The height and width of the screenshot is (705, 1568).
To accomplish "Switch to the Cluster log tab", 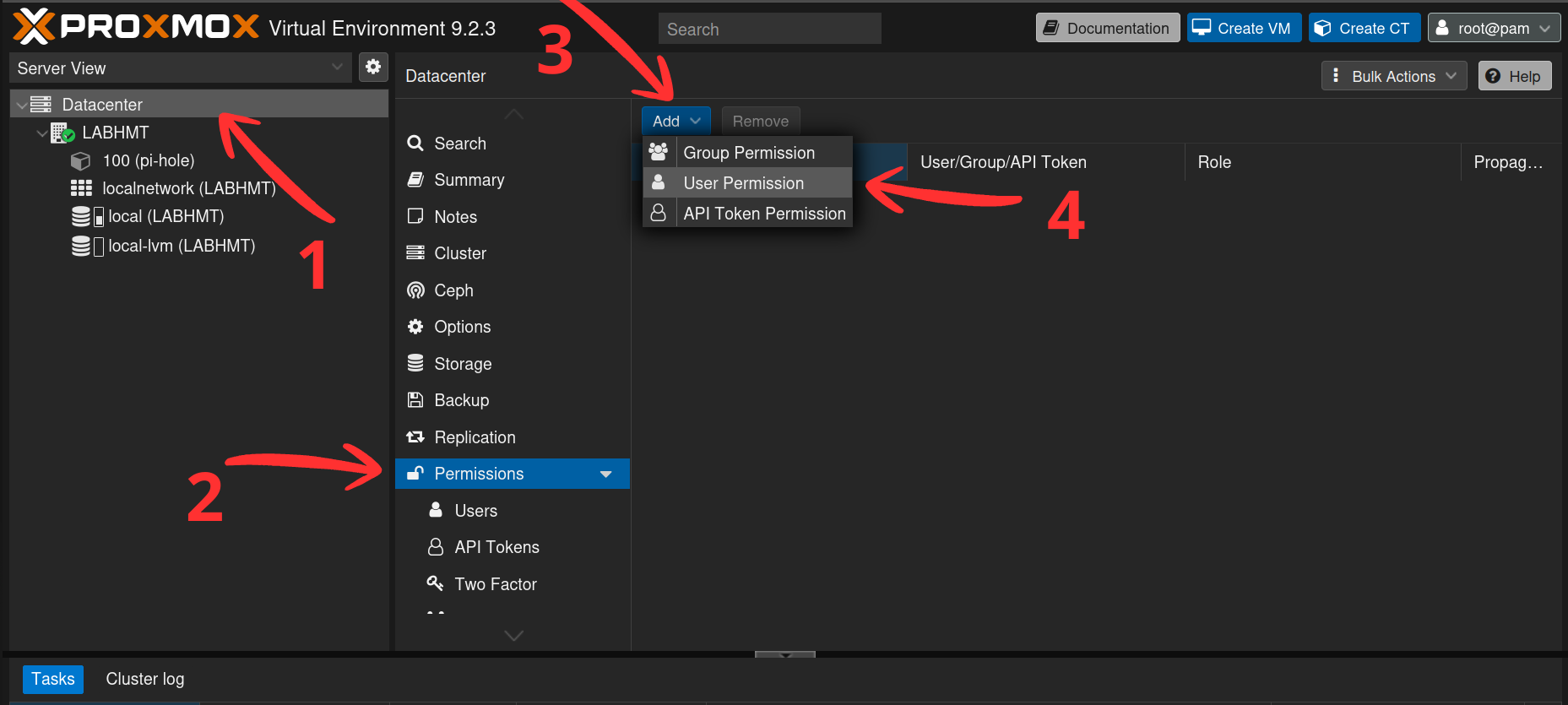I will pos(145,679).
